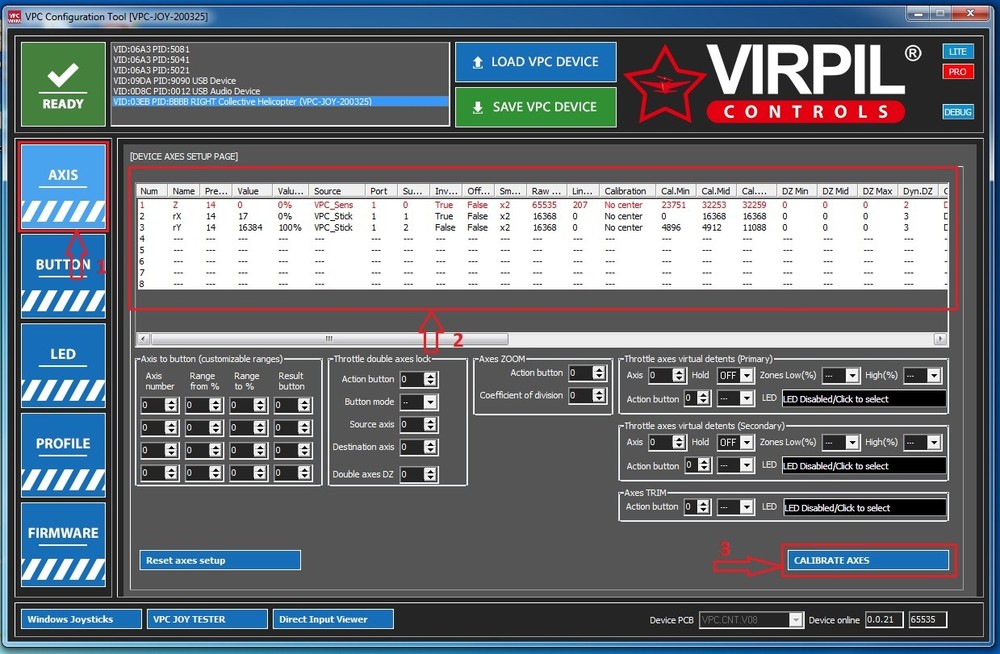Switch to LITE mode
Screen dimensions: 1000x654
[957, 52]
